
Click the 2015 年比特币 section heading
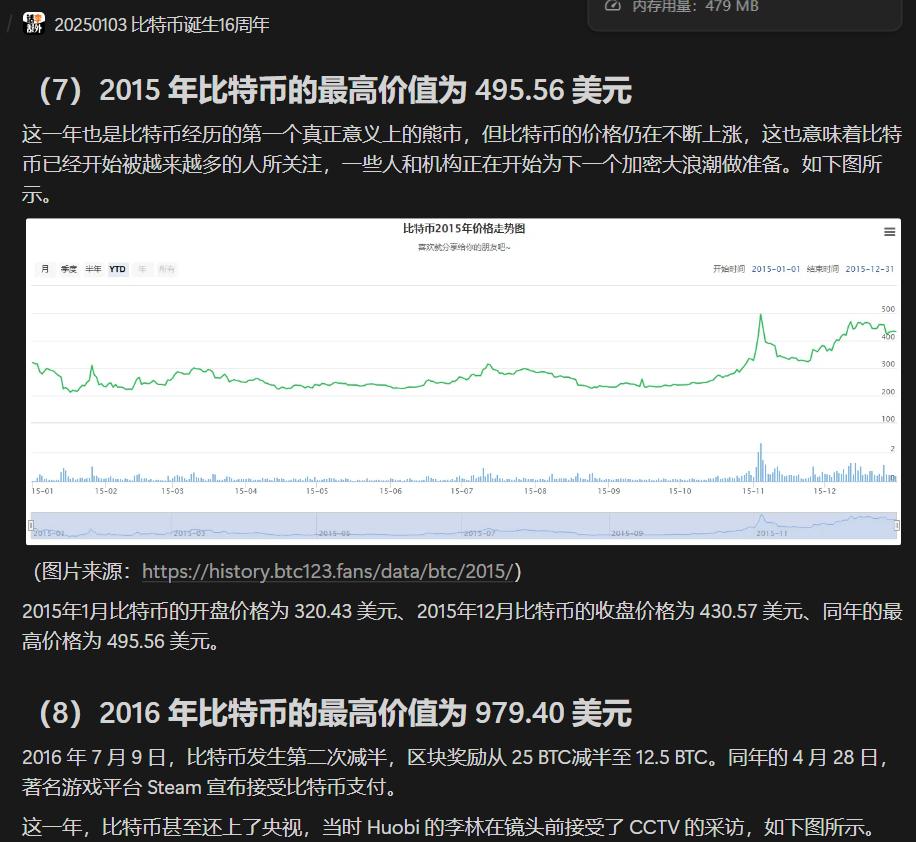click(x=335, y=91)
